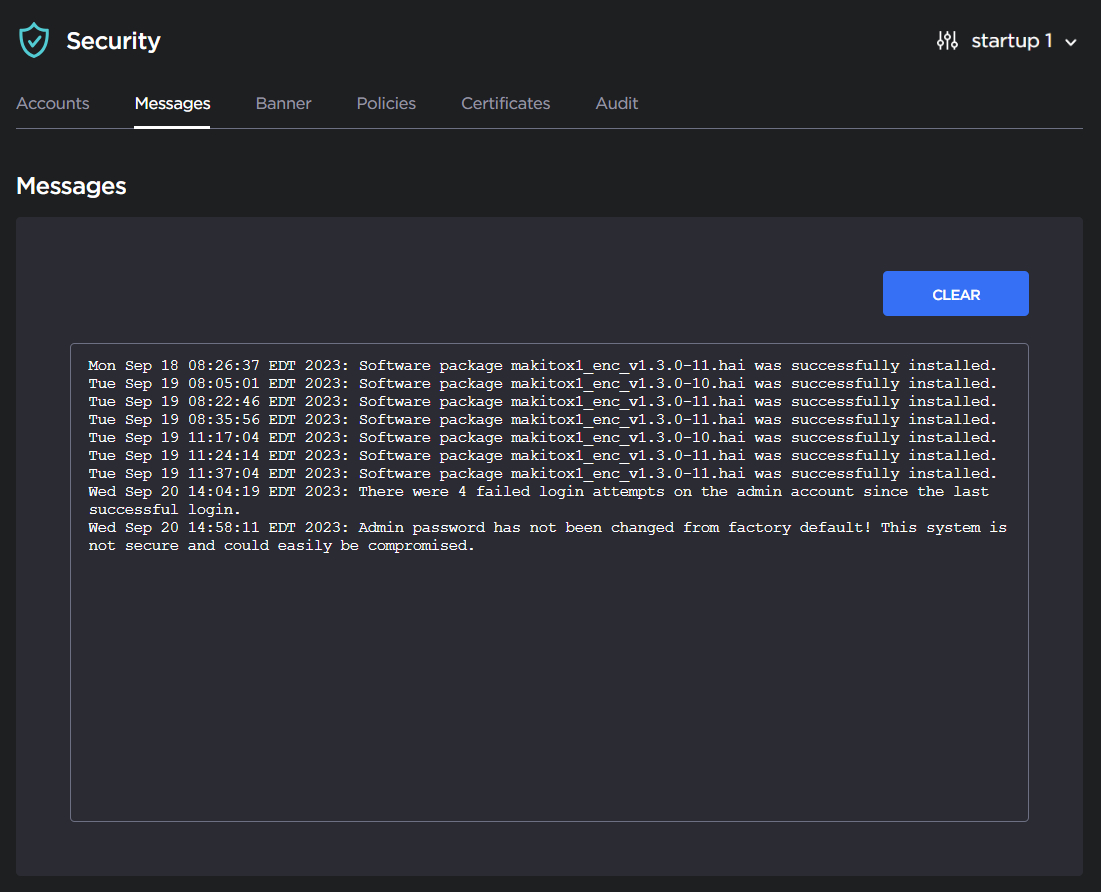
Task: Expand the chevron next to startup 1
Action: pyautogui.click(x=1071, y=42)
